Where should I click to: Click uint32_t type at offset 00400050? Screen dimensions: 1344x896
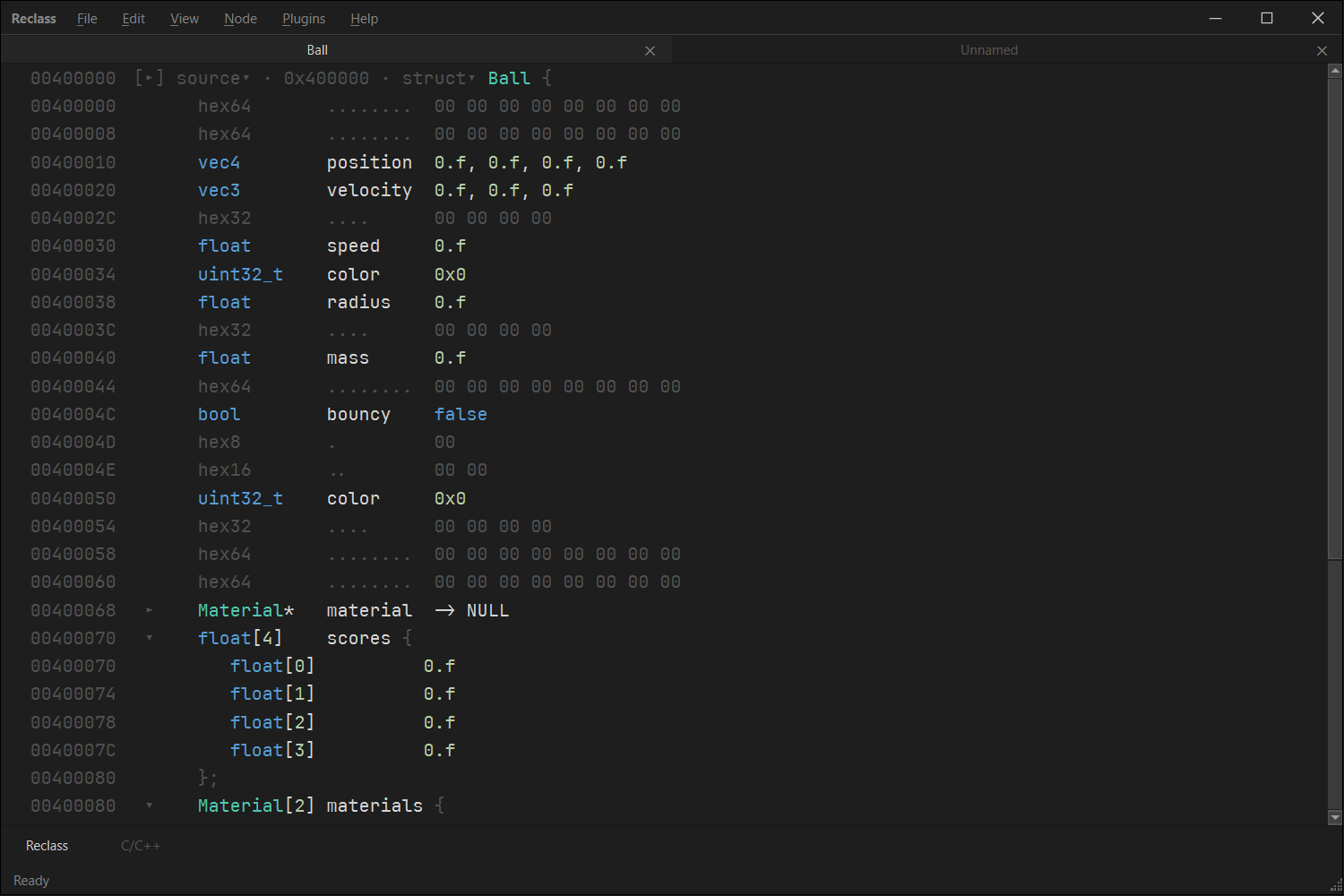(x=240, y=498)
